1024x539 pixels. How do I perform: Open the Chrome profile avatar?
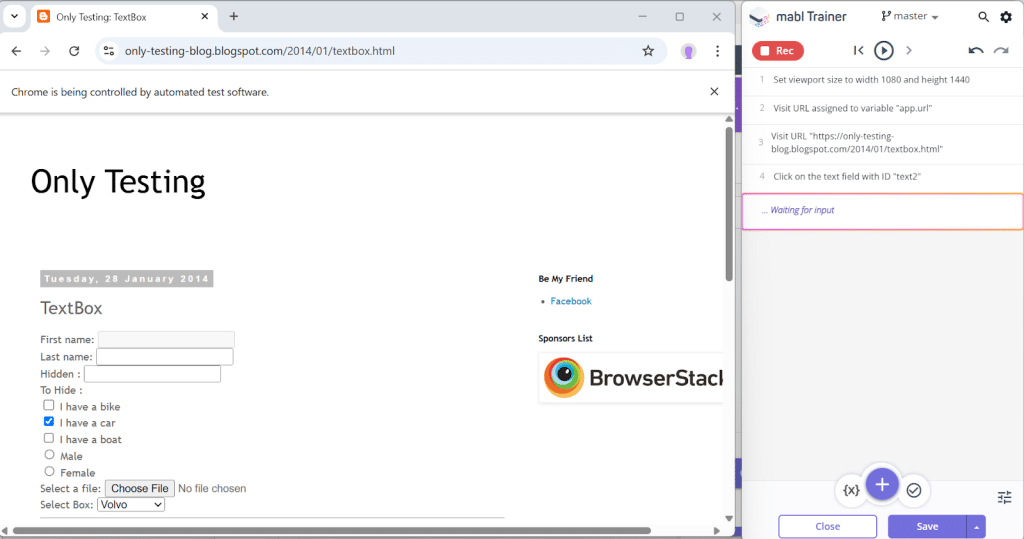click(x=688, y=51)
